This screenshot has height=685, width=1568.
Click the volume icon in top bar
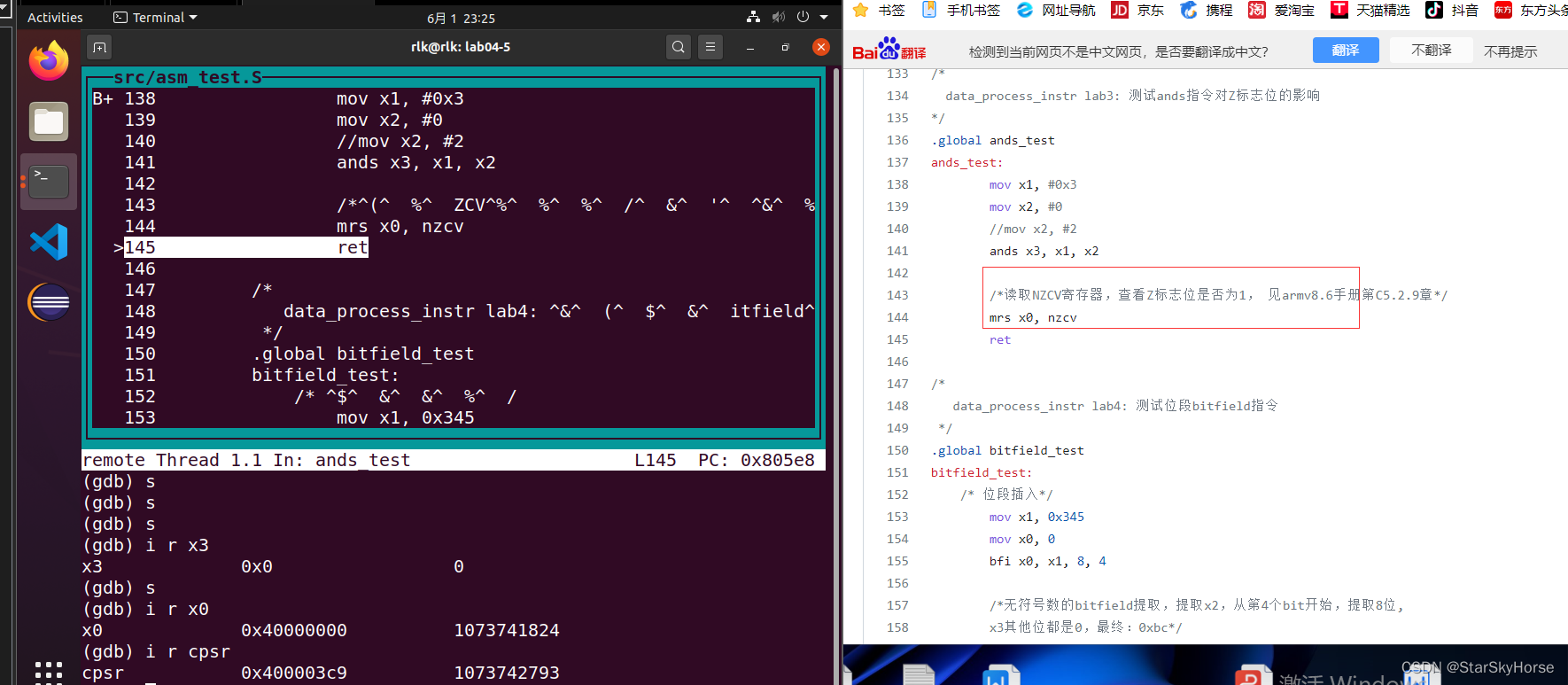pos(778,17)
